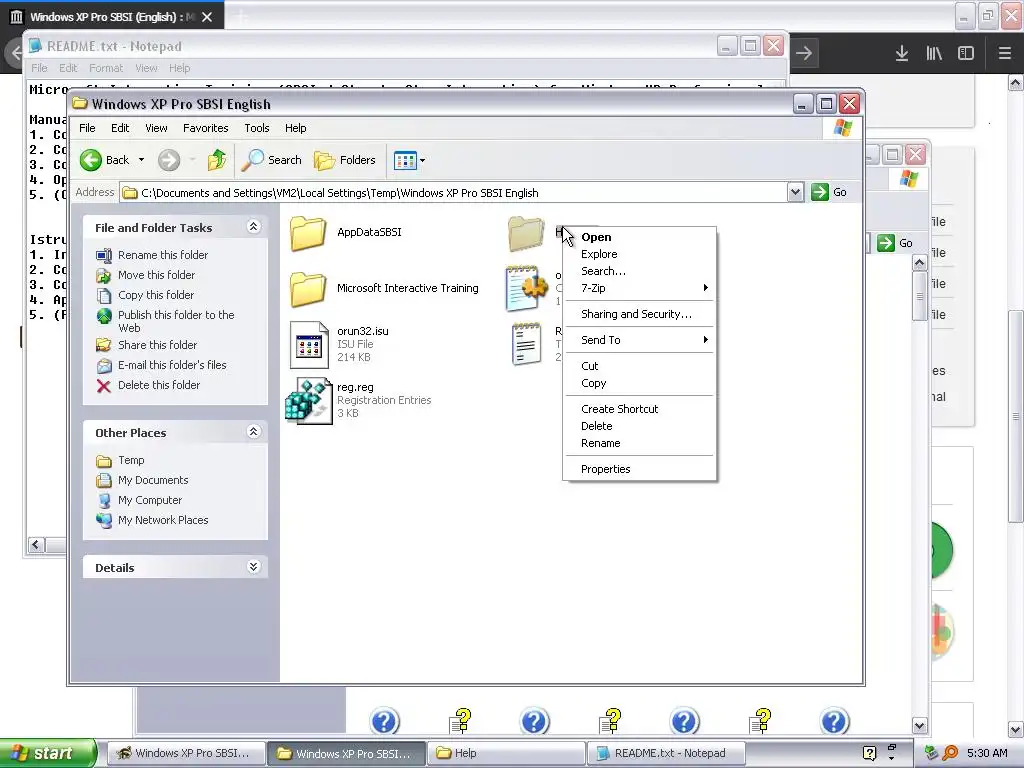Click Share this folder task
This screenshot has width=1024, height=768.
coord(157,345)
